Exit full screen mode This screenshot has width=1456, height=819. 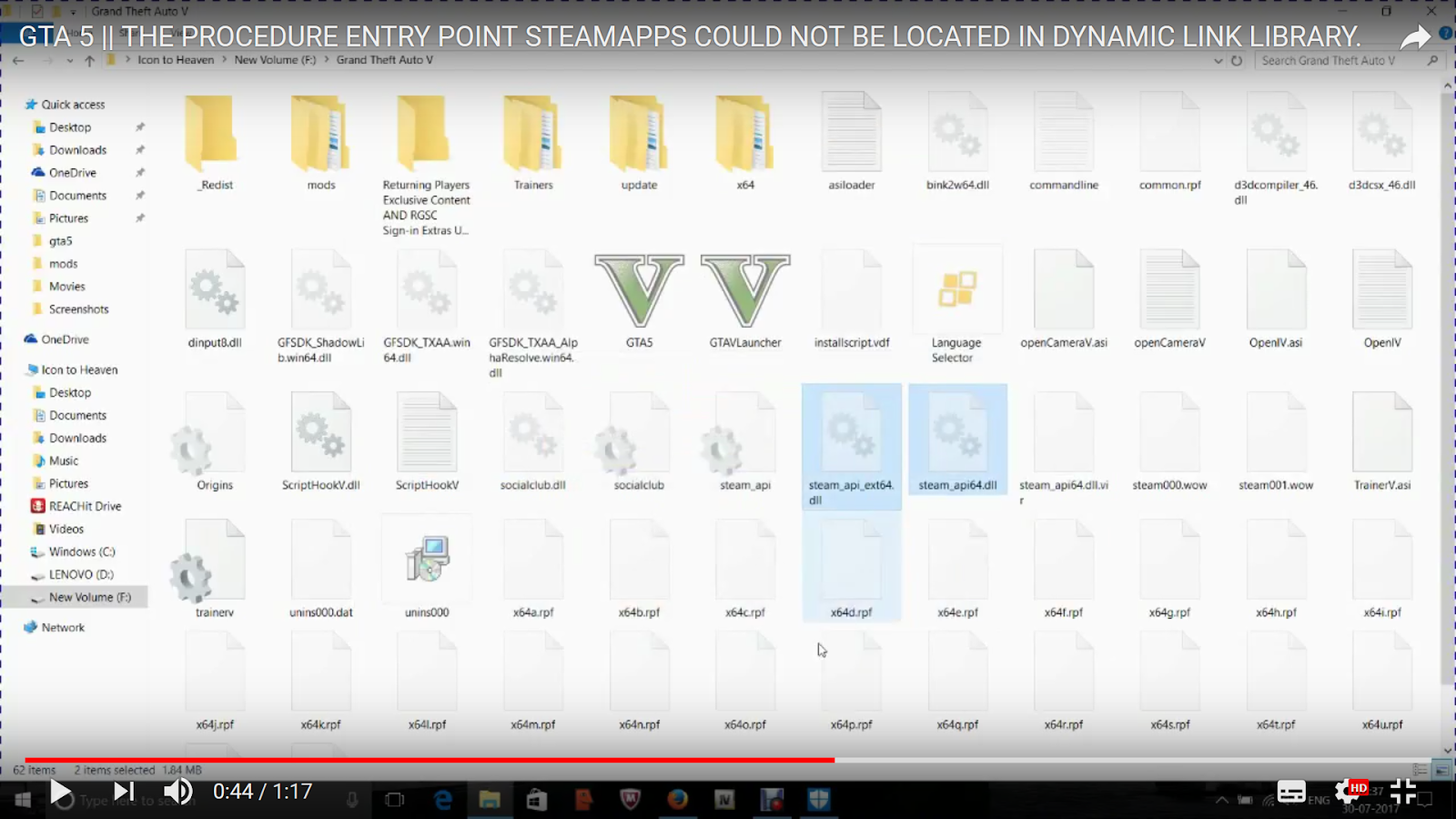pos(1403,793)
